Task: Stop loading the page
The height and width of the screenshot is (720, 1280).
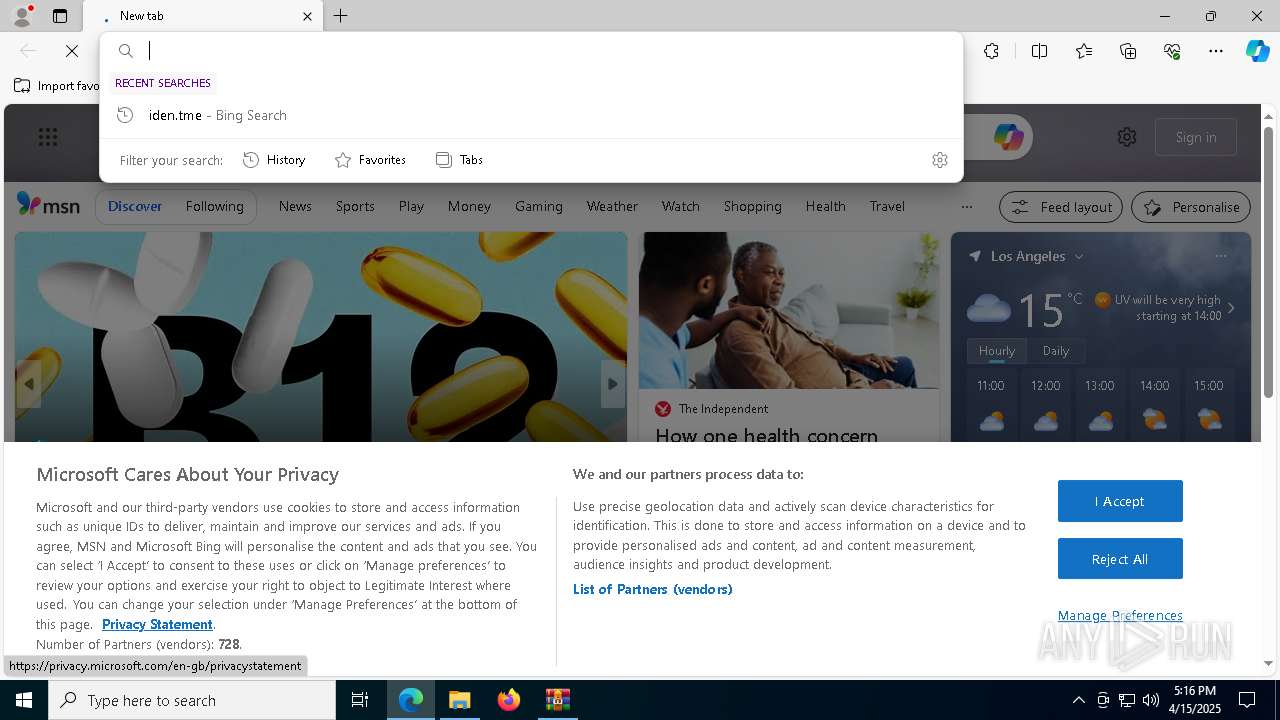Action: coord(72,51)
